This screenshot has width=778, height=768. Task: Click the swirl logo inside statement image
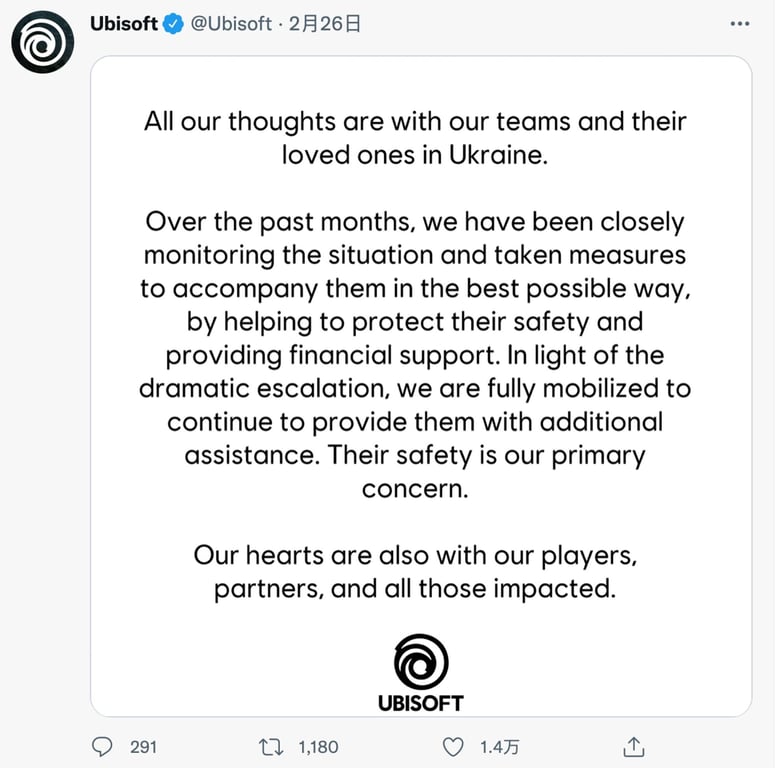point(421,662)
